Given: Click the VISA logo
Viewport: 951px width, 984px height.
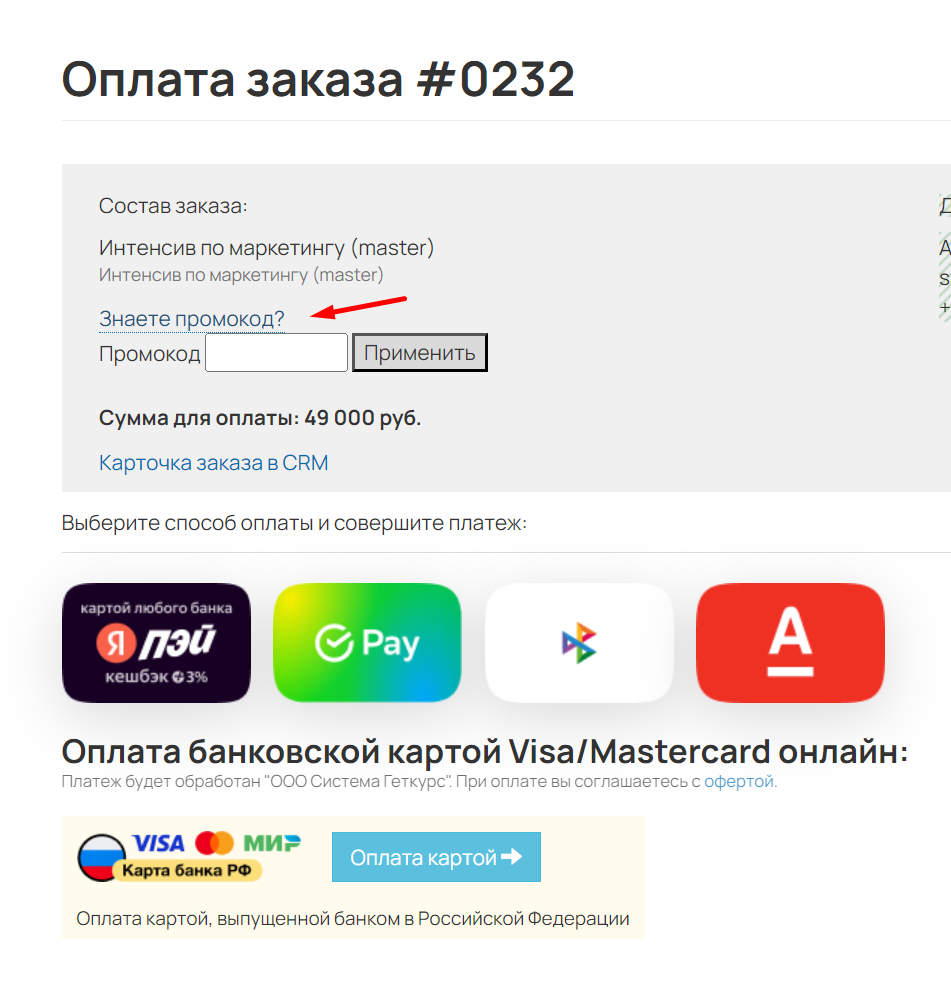Looking at the screenshot, I should click(x=158, y=843).
